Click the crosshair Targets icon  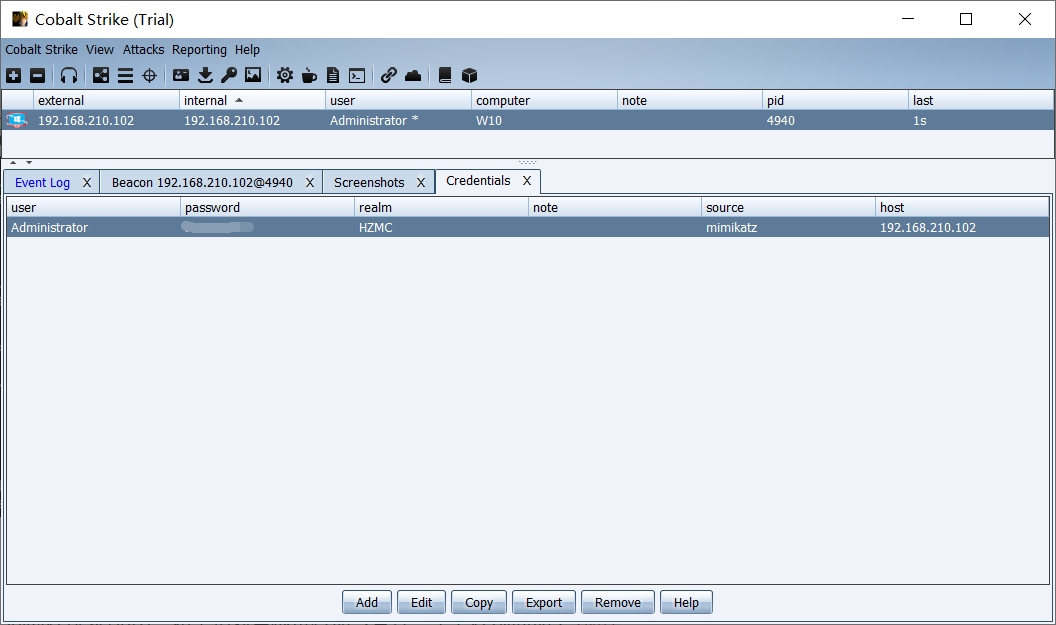tap(149, 75)
